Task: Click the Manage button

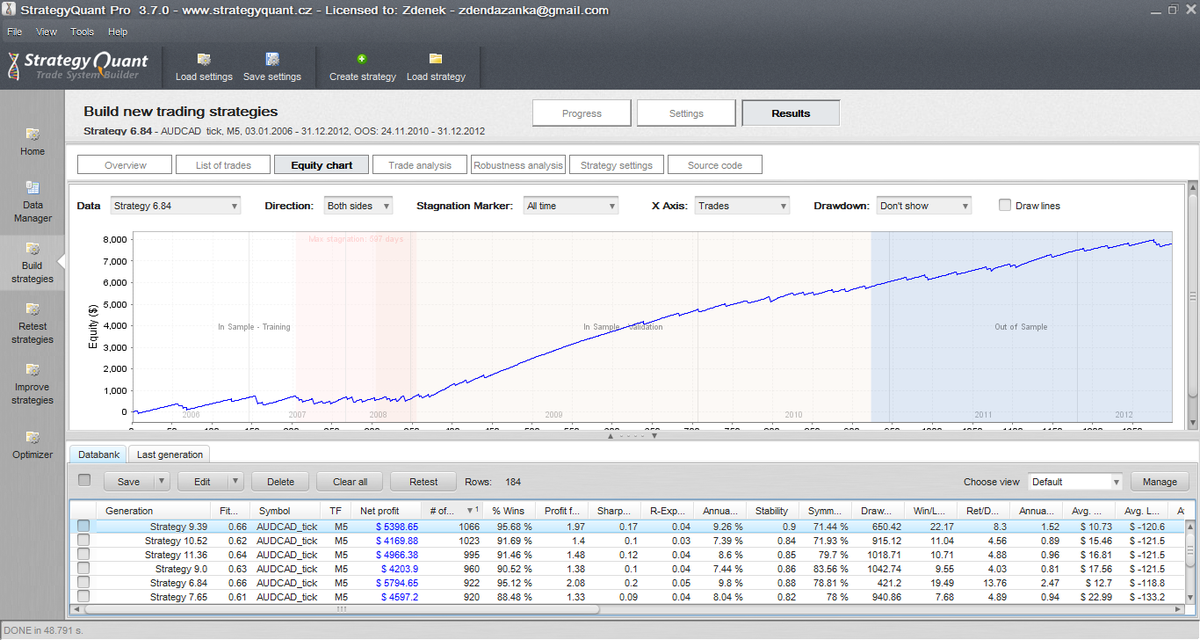Action: 1160,481
